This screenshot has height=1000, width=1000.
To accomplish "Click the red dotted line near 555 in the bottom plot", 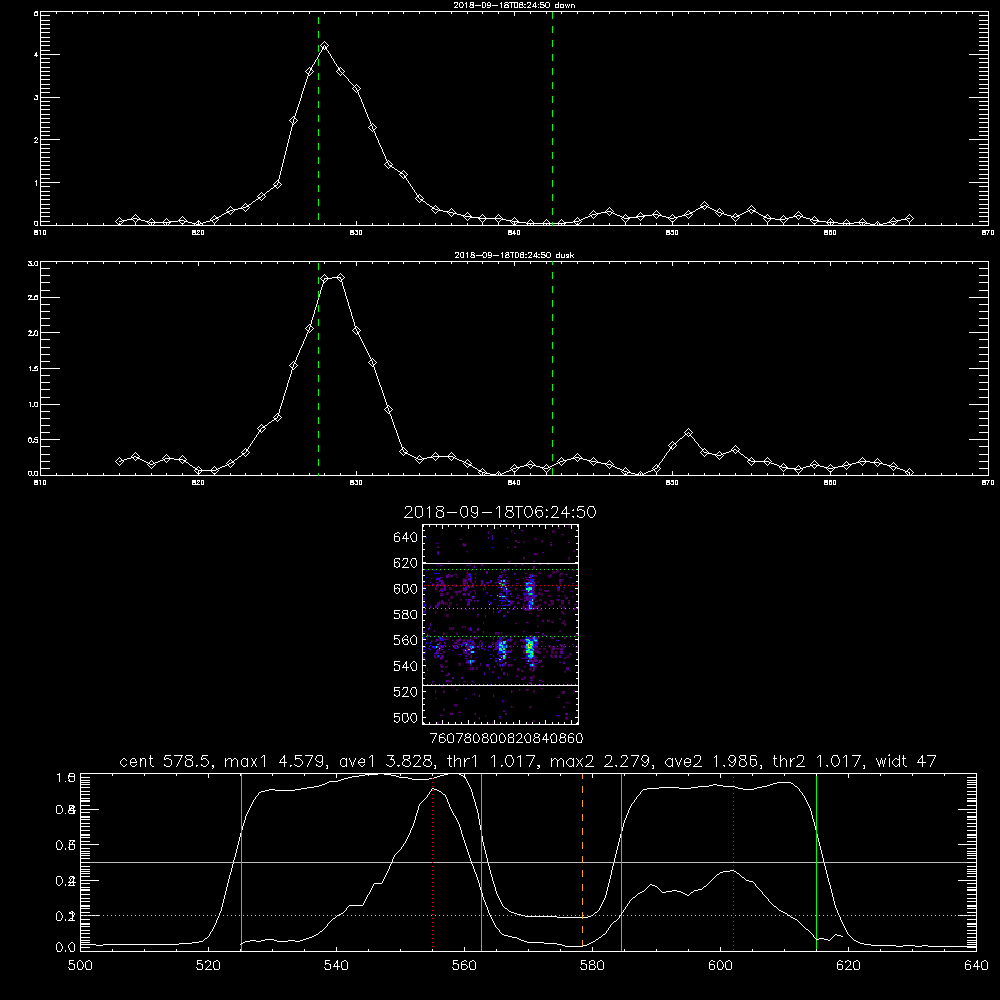I will pyautogui.click(x=432, y=861).
